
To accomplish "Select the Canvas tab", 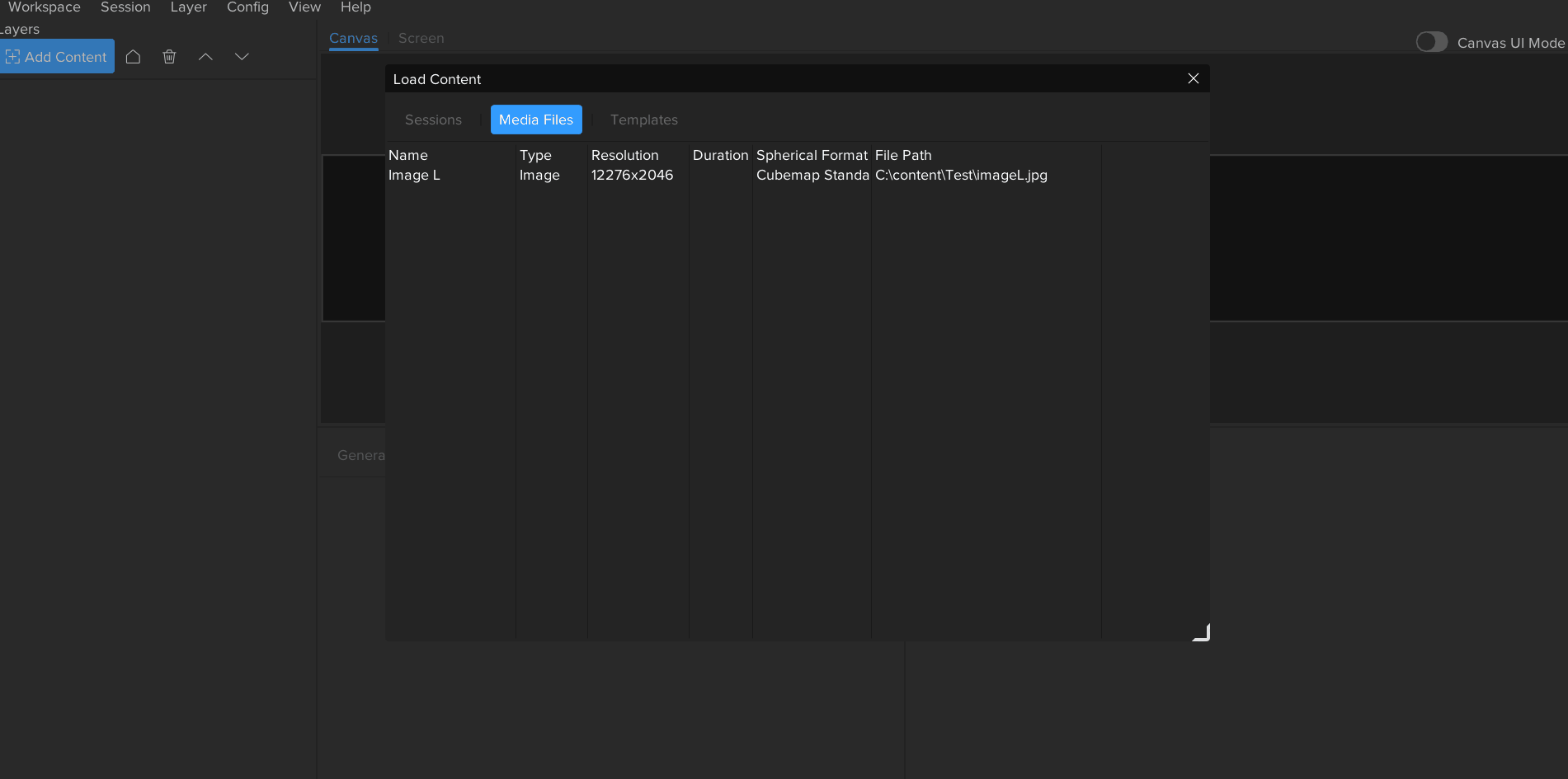I will pyautogui.click(x=353, y=38).
